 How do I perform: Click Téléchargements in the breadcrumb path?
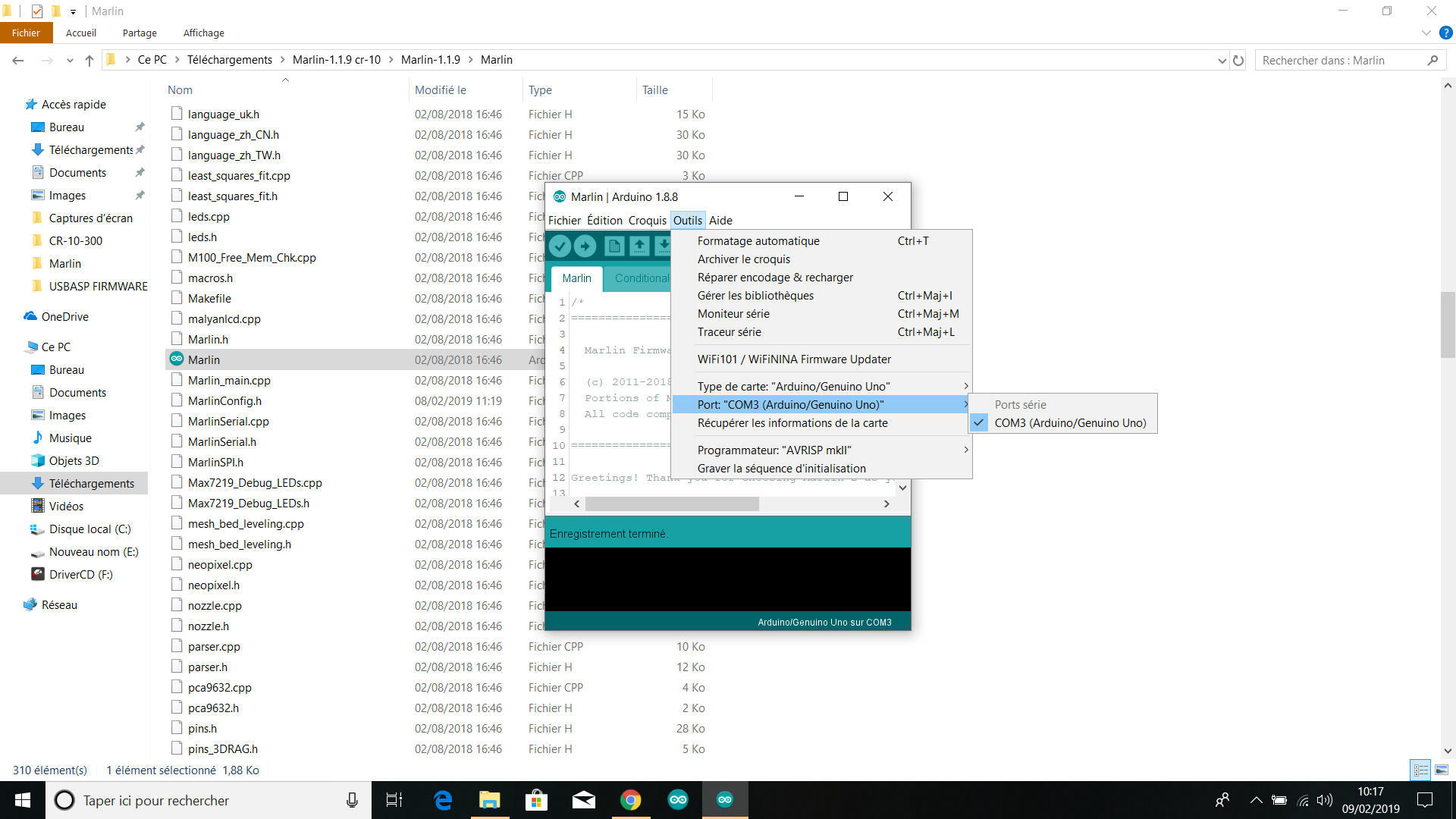click(229, 60)
